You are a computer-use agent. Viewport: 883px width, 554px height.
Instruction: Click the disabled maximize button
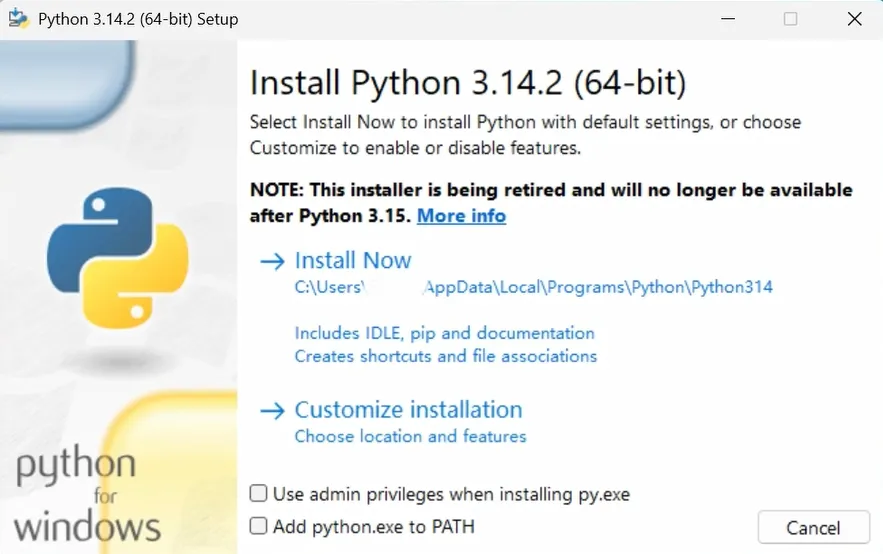click(790, 19)
